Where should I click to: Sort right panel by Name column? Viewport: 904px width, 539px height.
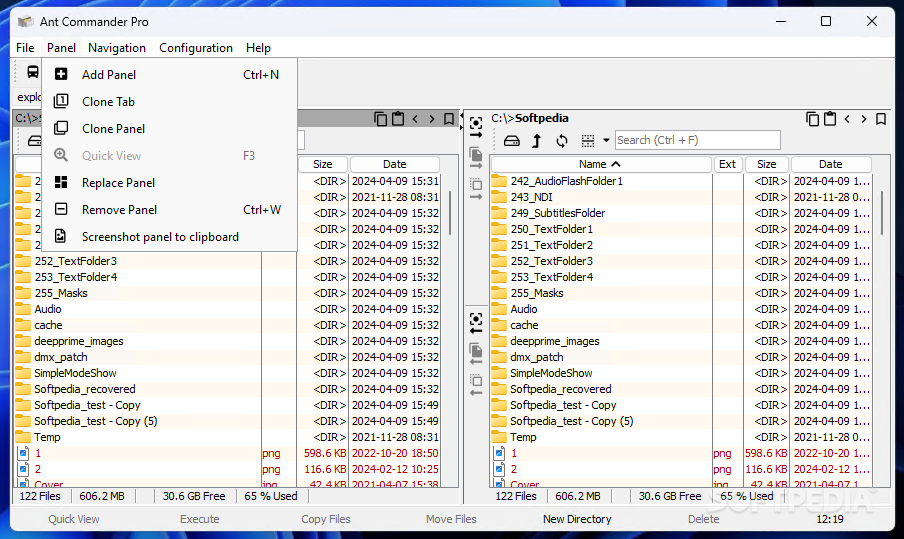[601, 164]
